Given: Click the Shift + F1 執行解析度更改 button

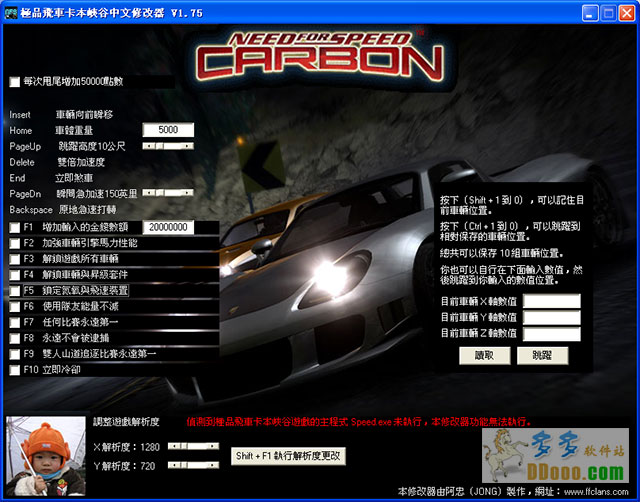Looking at the screenshot, I should tap(288, 456).
